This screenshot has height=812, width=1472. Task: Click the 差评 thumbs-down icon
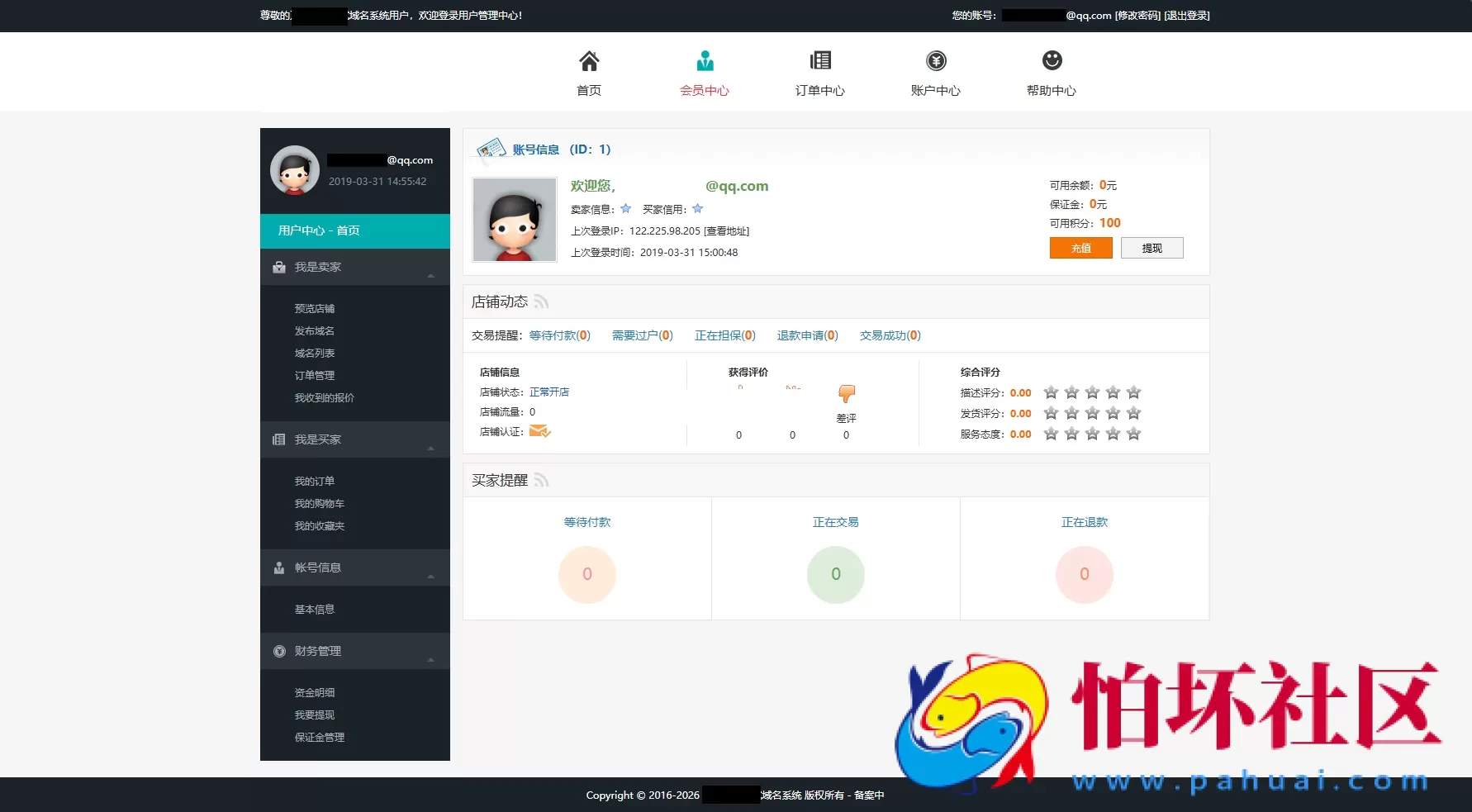[x=847, y=394]
